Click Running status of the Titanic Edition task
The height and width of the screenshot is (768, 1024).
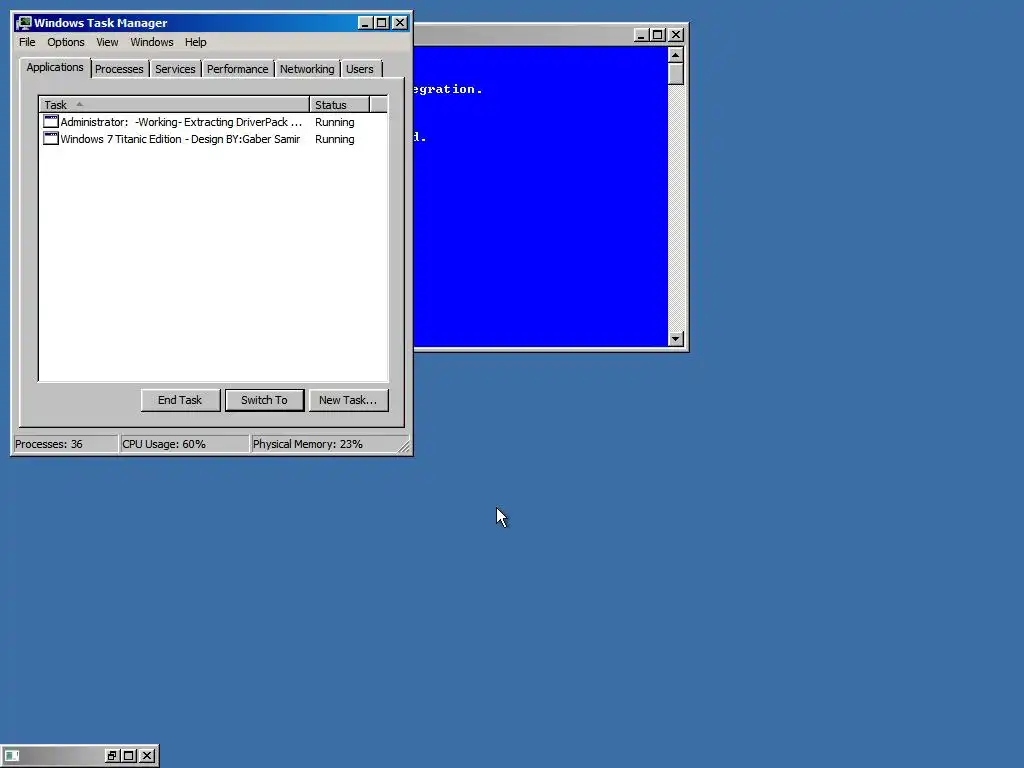(334, 139)
